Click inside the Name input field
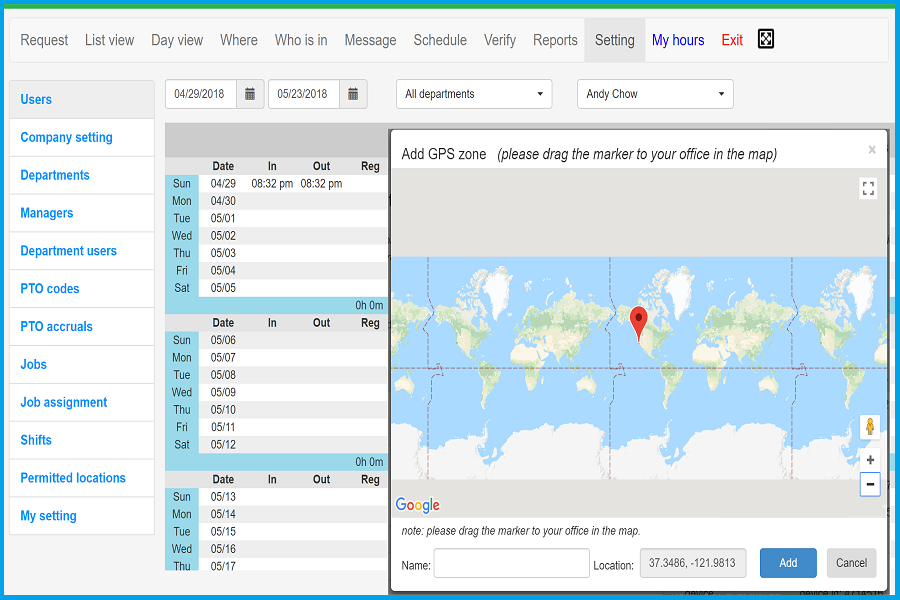The height and width of the screenshot is (600, 900). (511, 563)
